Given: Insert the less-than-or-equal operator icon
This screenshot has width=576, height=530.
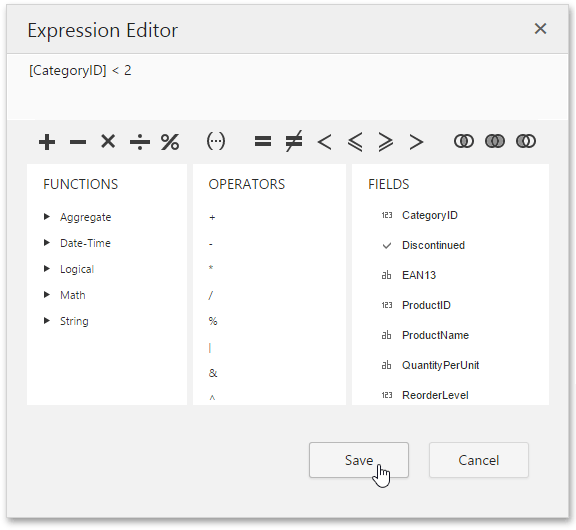Looking at the screenshot, I should click(355, 142).
